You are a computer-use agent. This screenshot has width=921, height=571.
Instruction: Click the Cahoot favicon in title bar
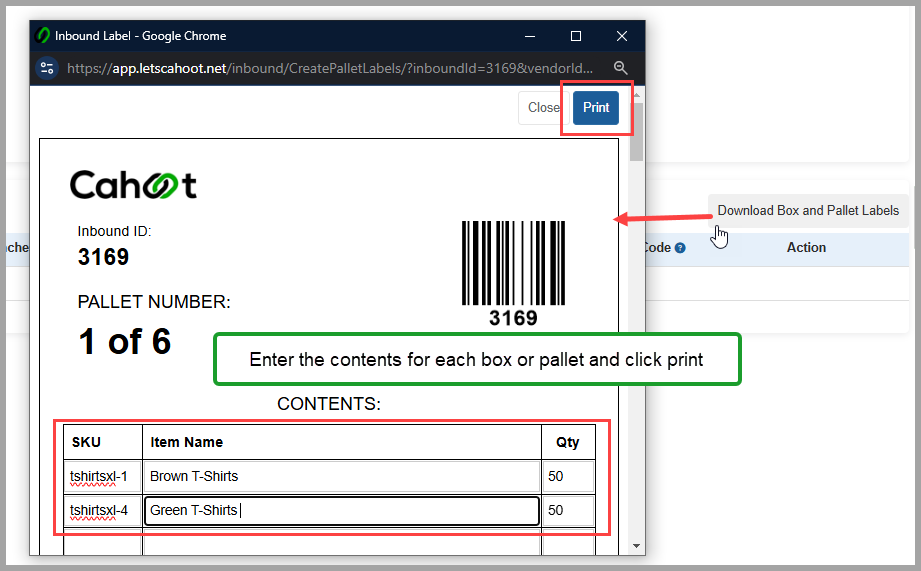click(x=43, y=36)
